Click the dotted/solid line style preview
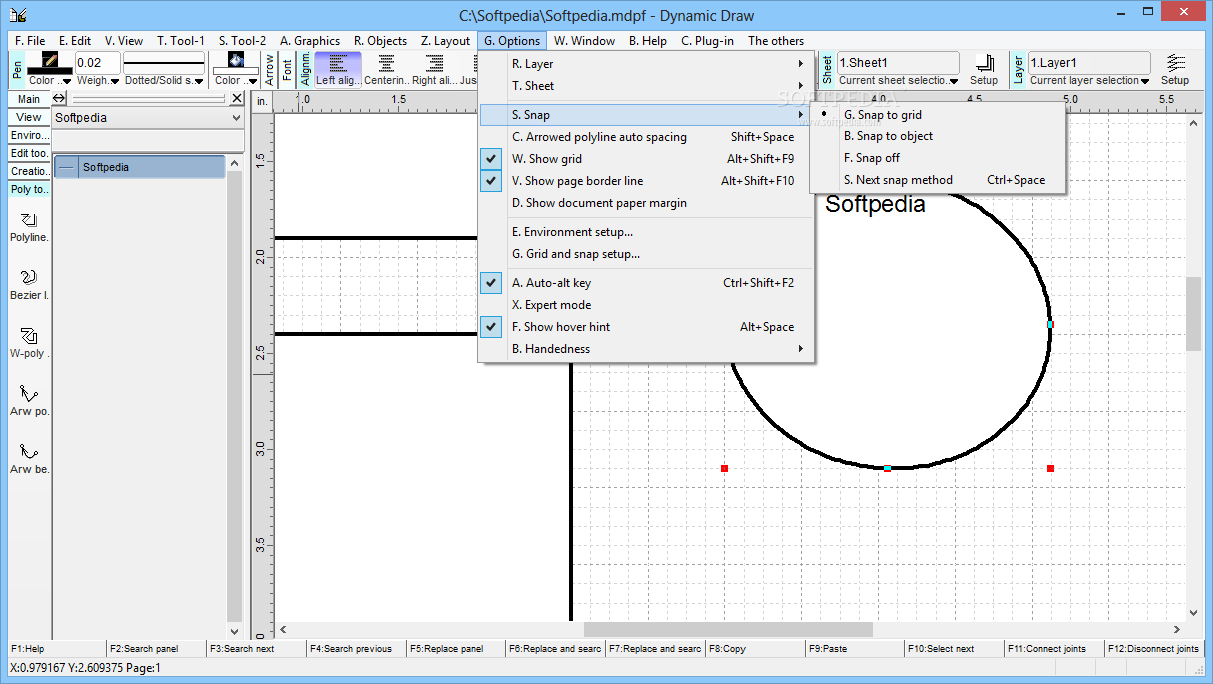 click(164, 62)
